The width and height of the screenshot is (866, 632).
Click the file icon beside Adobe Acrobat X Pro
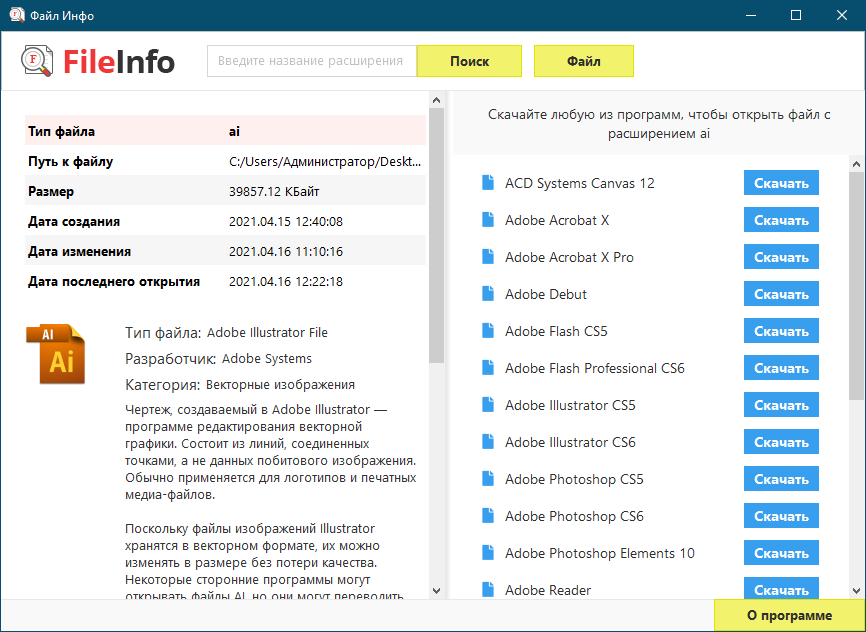(x=488, y=256)
